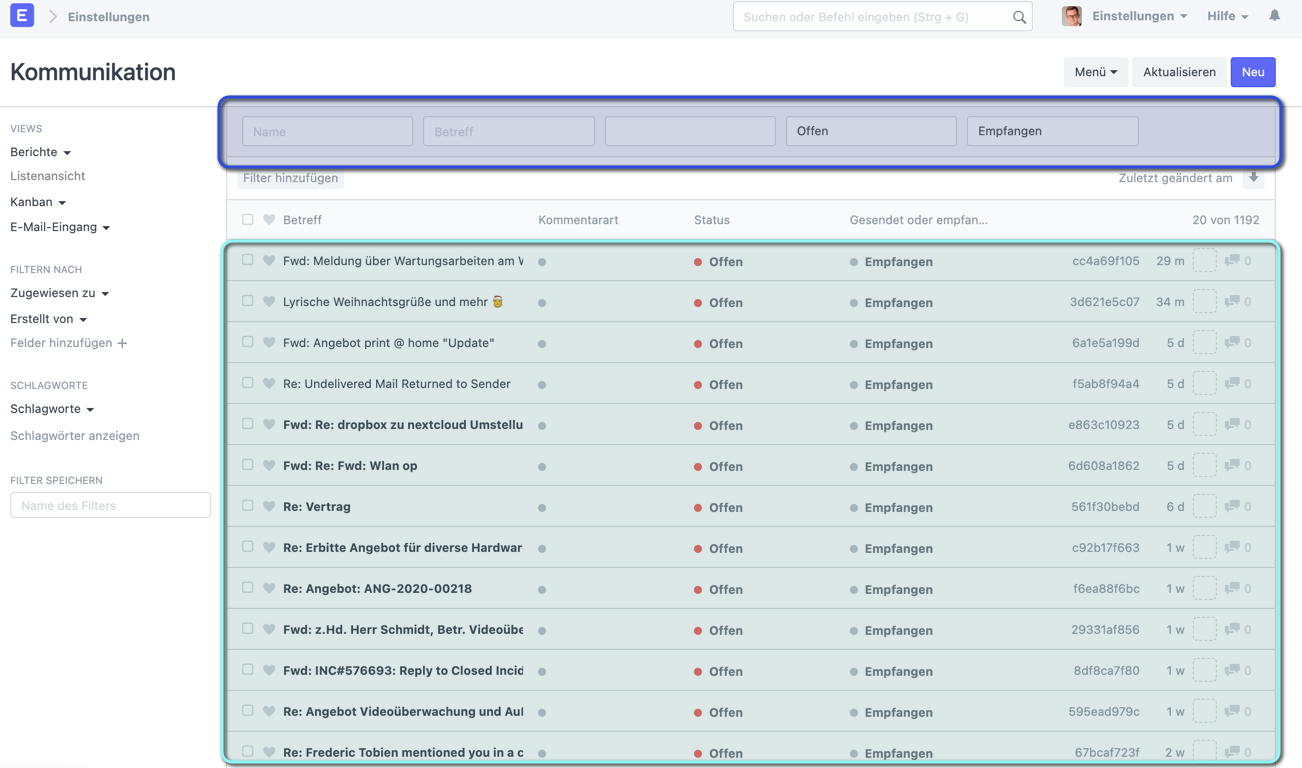Image resolution: width=1302 pixels, height=768 pixels.
Task: Like the 'Lyrische Weihnachtsgrüße und mehr' row heart
Action: 269,301
